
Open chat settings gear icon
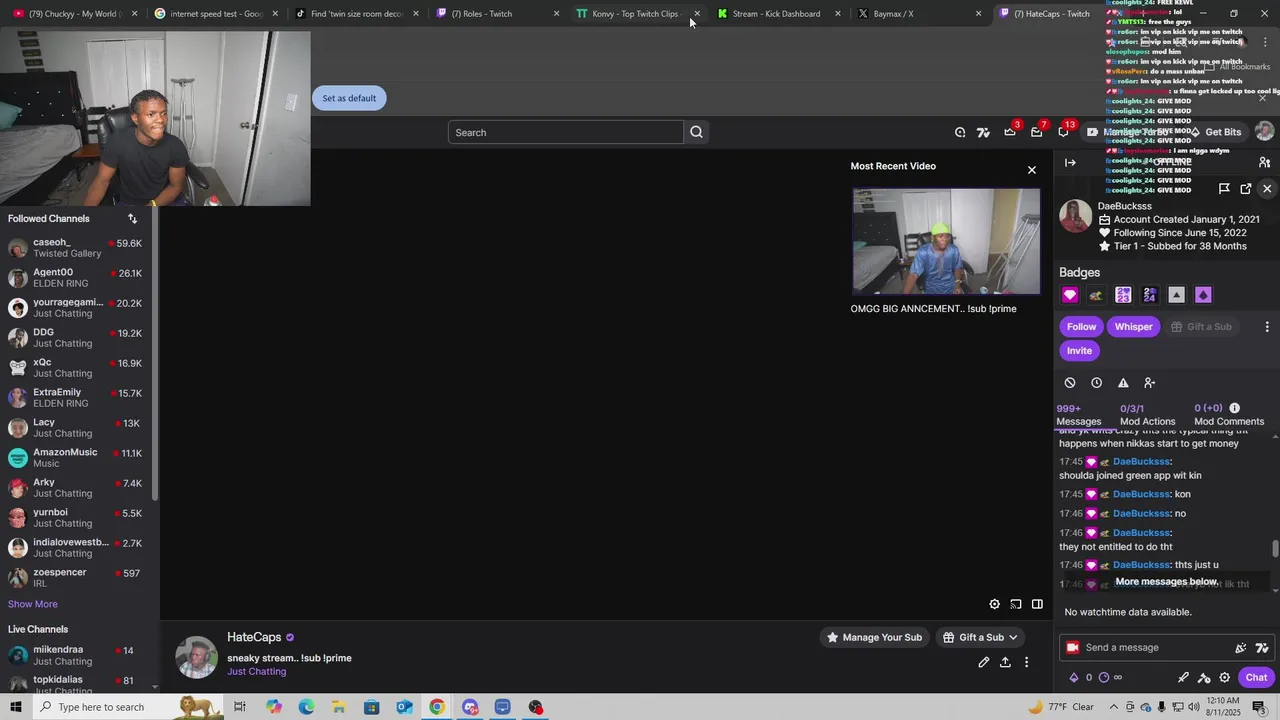pyautogui.click(x=1224, y=677)
